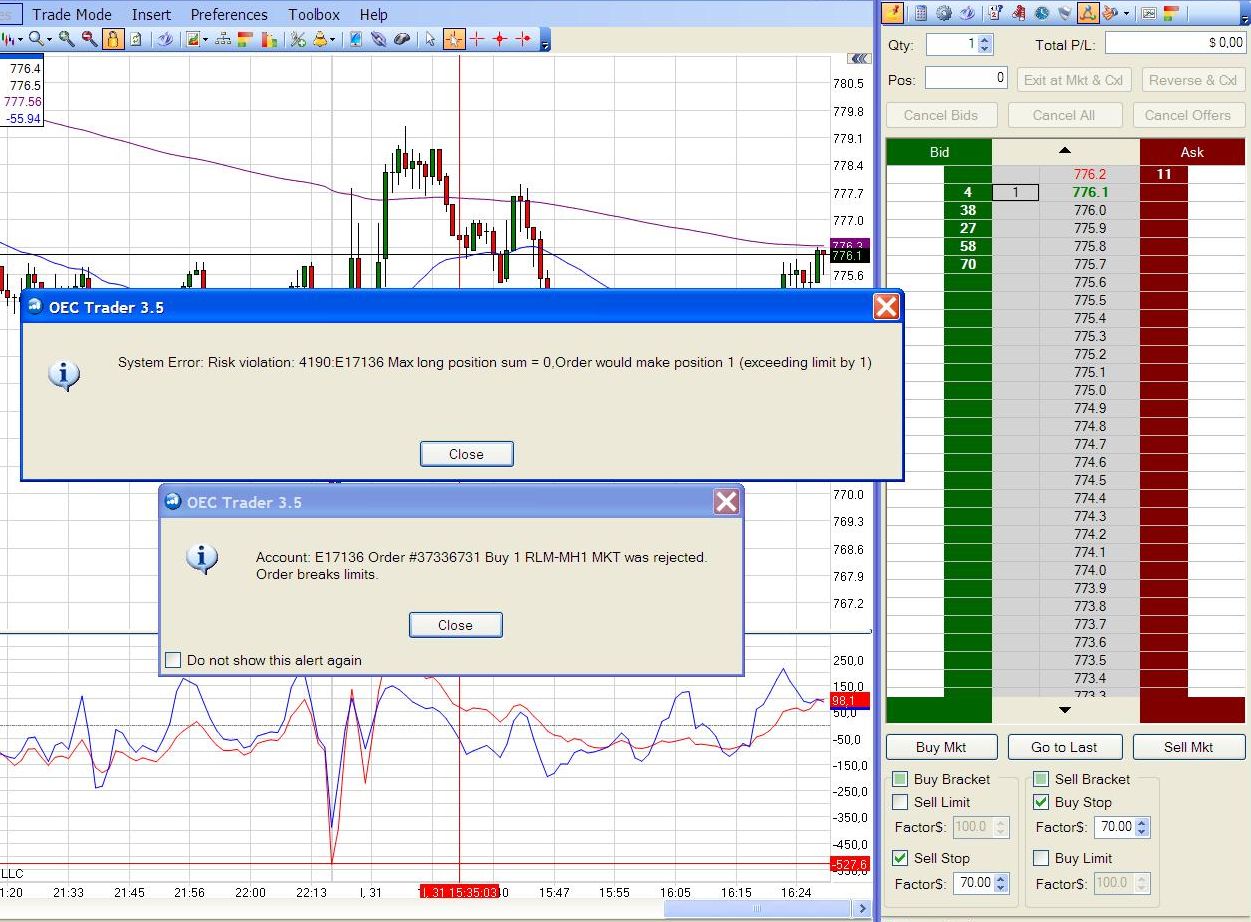
Task: Click the Buy Mkt button
Action: (941, 747)
